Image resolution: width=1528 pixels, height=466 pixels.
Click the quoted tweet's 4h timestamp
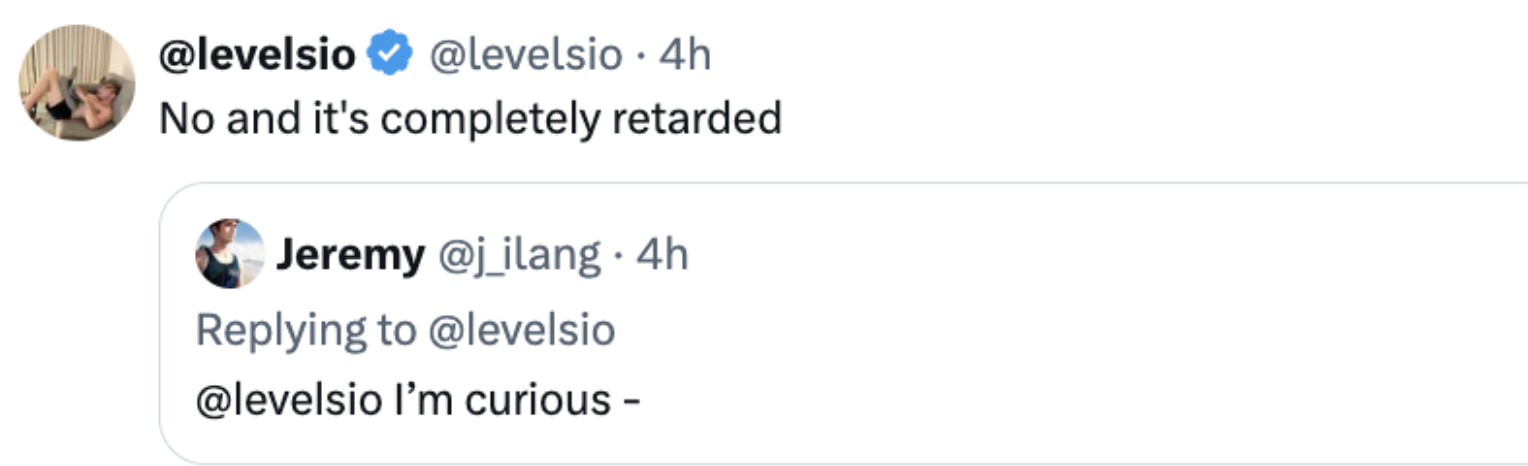[663, 255]
